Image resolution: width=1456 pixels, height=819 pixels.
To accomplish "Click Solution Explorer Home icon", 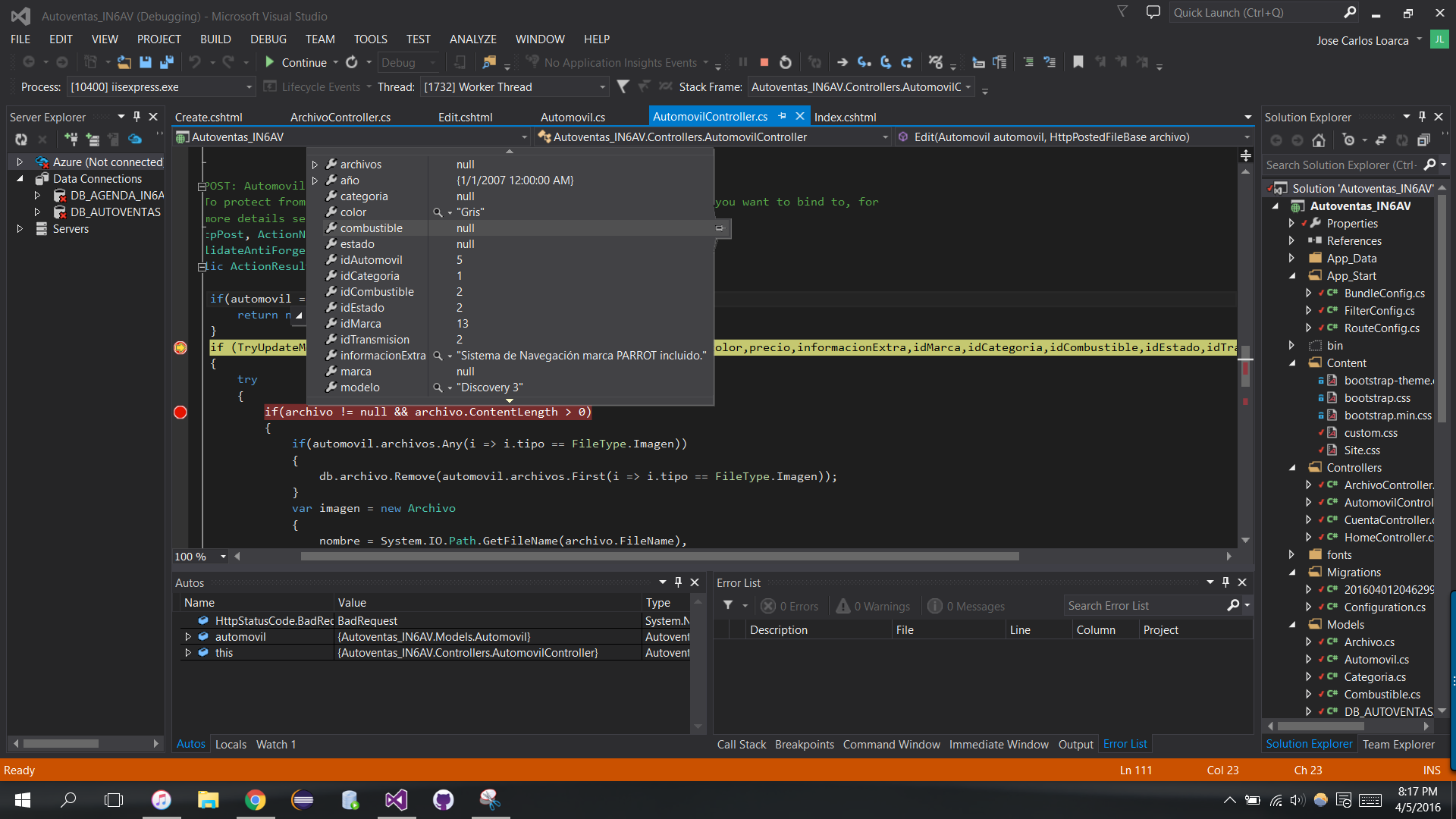I will click(x=1319, y=140).
